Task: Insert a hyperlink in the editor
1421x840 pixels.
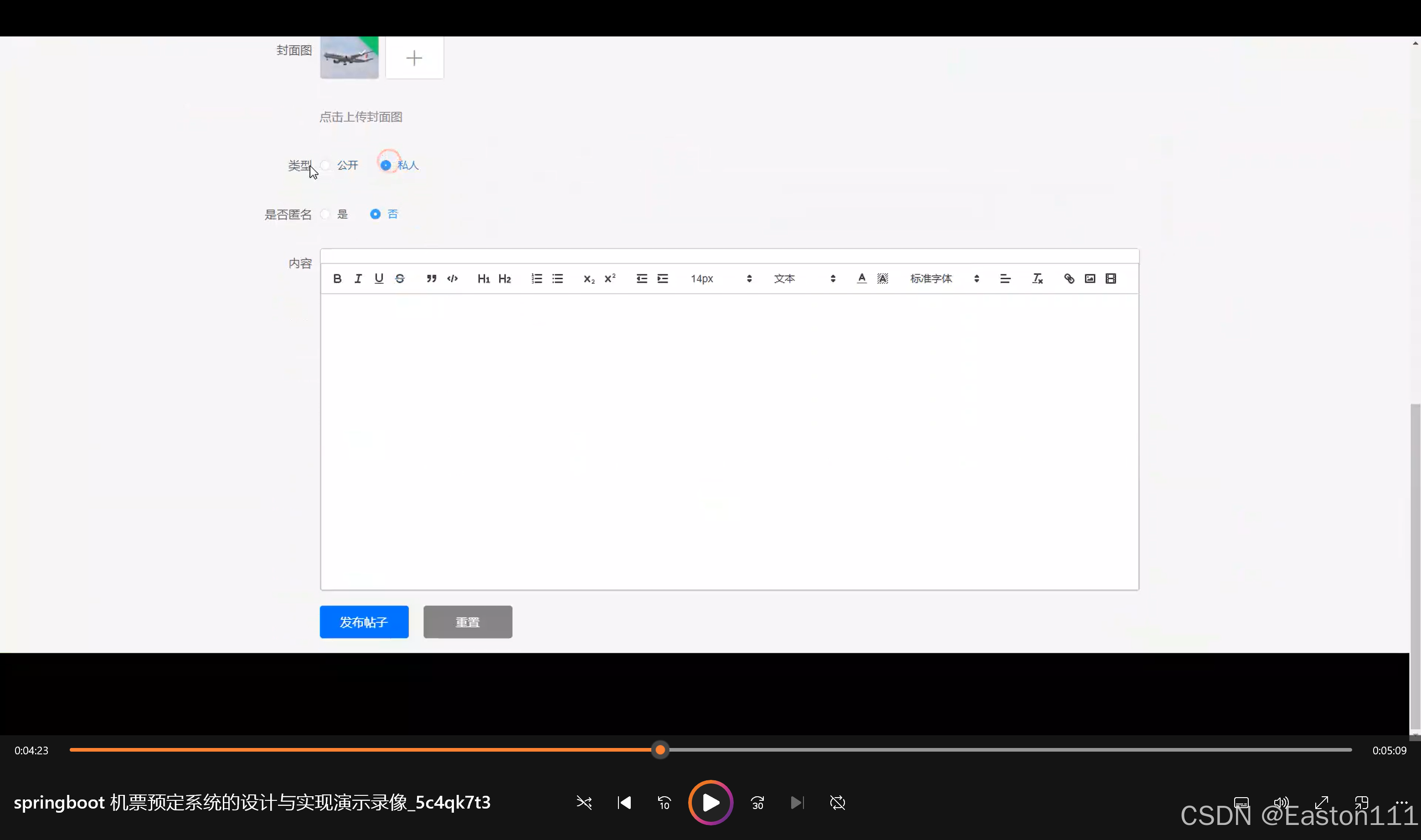Action: 1069,278
